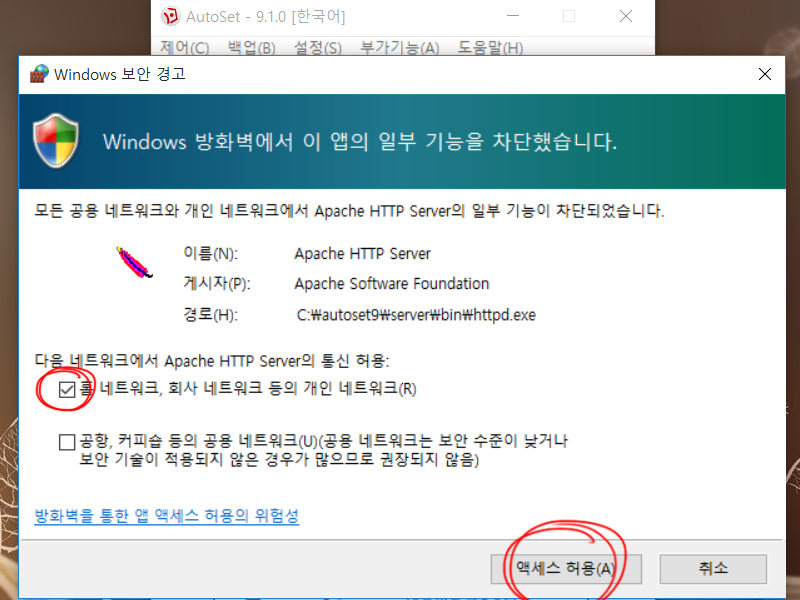800x600 pixels.
Task: Close the AutoSet window
Action: (626, 16)
